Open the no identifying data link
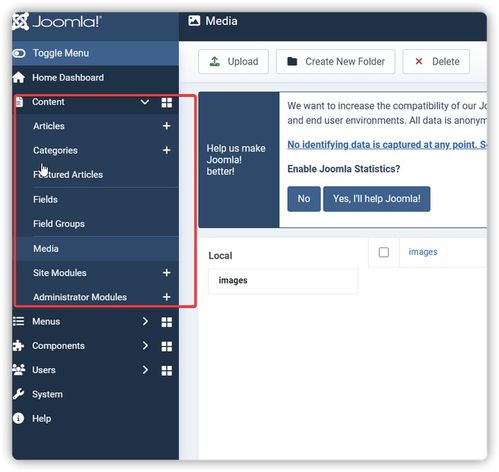 click(x=387, y=145)
